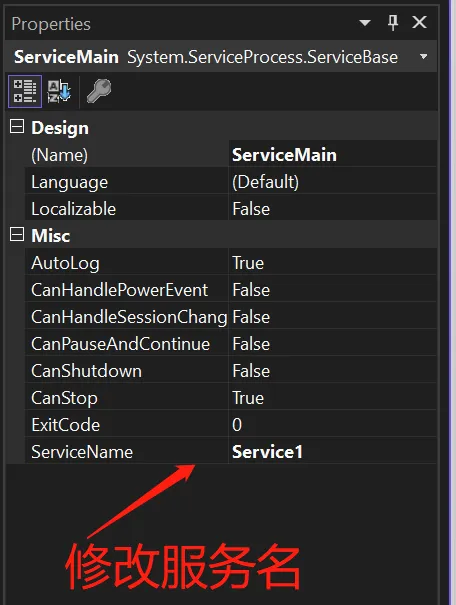Open the ServiceMain object selector dropdown
The image size is (456, 605).
(423, 57)
